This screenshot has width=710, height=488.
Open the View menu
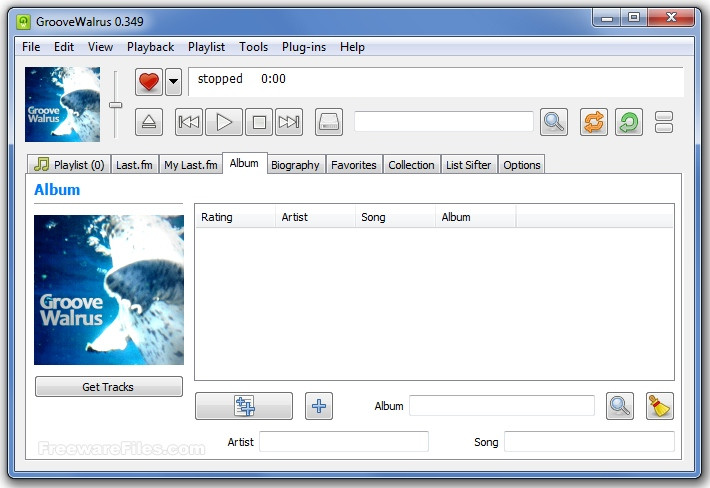pos(100,47)
